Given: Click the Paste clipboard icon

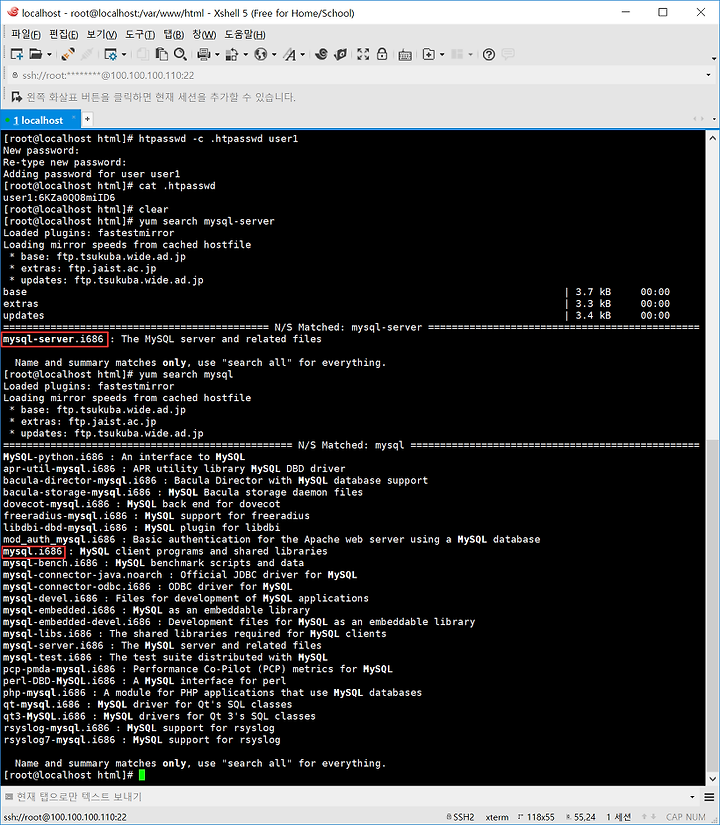Looking at the screenshot, I should [162, 54].
